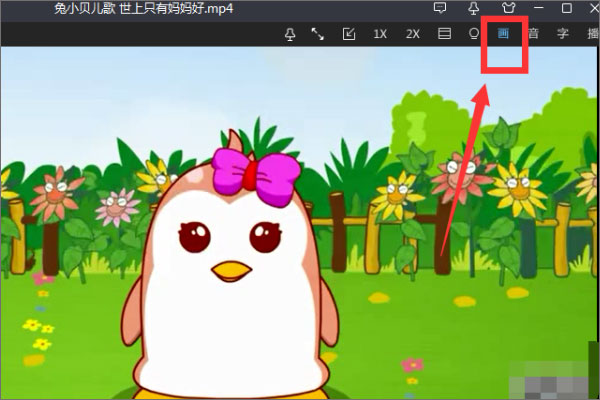This screenshot has height=400, width=600.
Task: Open the 字 subtitle settings tab
Action: 562,34
